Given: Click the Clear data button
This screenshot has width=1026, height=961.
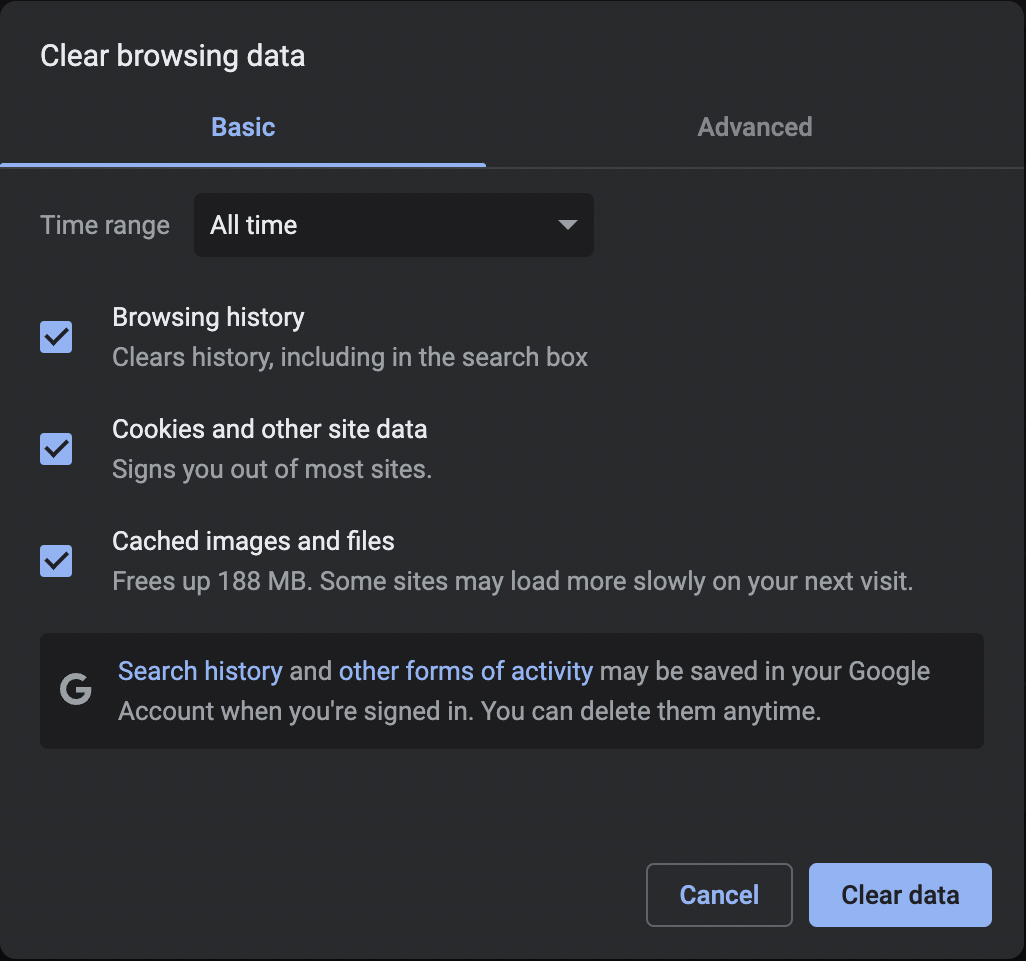Looking at the screenshot, I should click(900, 895).
